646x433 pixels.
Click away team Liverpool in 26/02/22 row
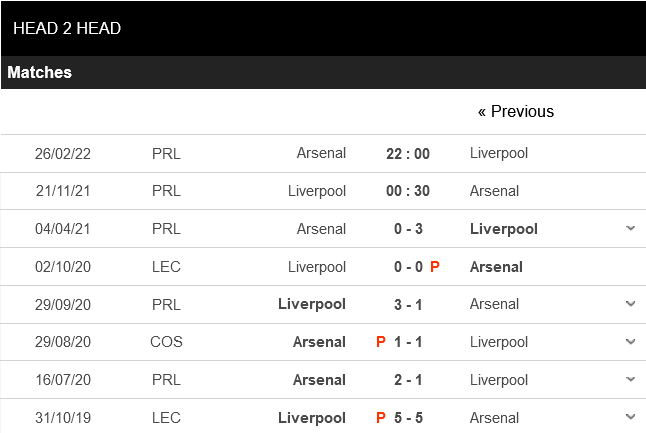pos(499,153)
